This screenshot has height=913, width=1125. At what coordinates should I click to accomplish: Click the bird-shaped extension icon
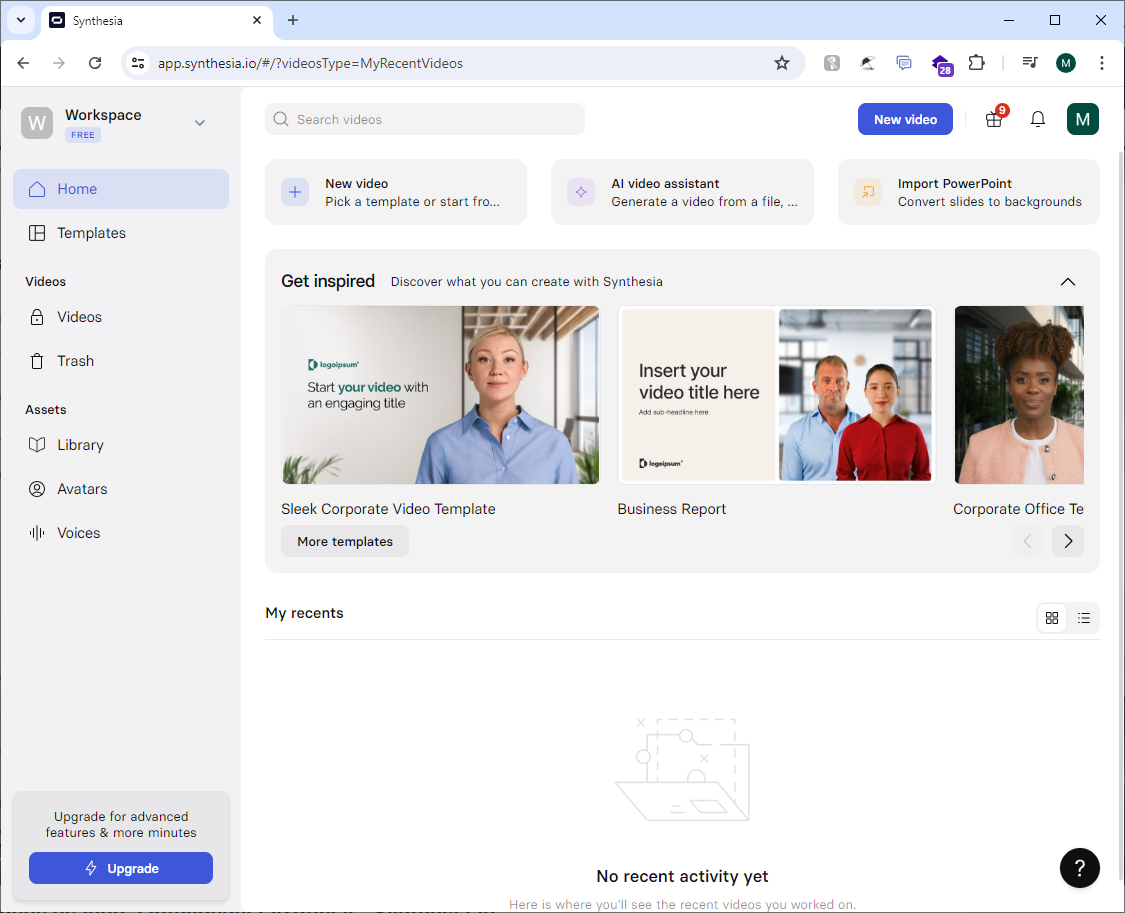click(x=867, y=63)
